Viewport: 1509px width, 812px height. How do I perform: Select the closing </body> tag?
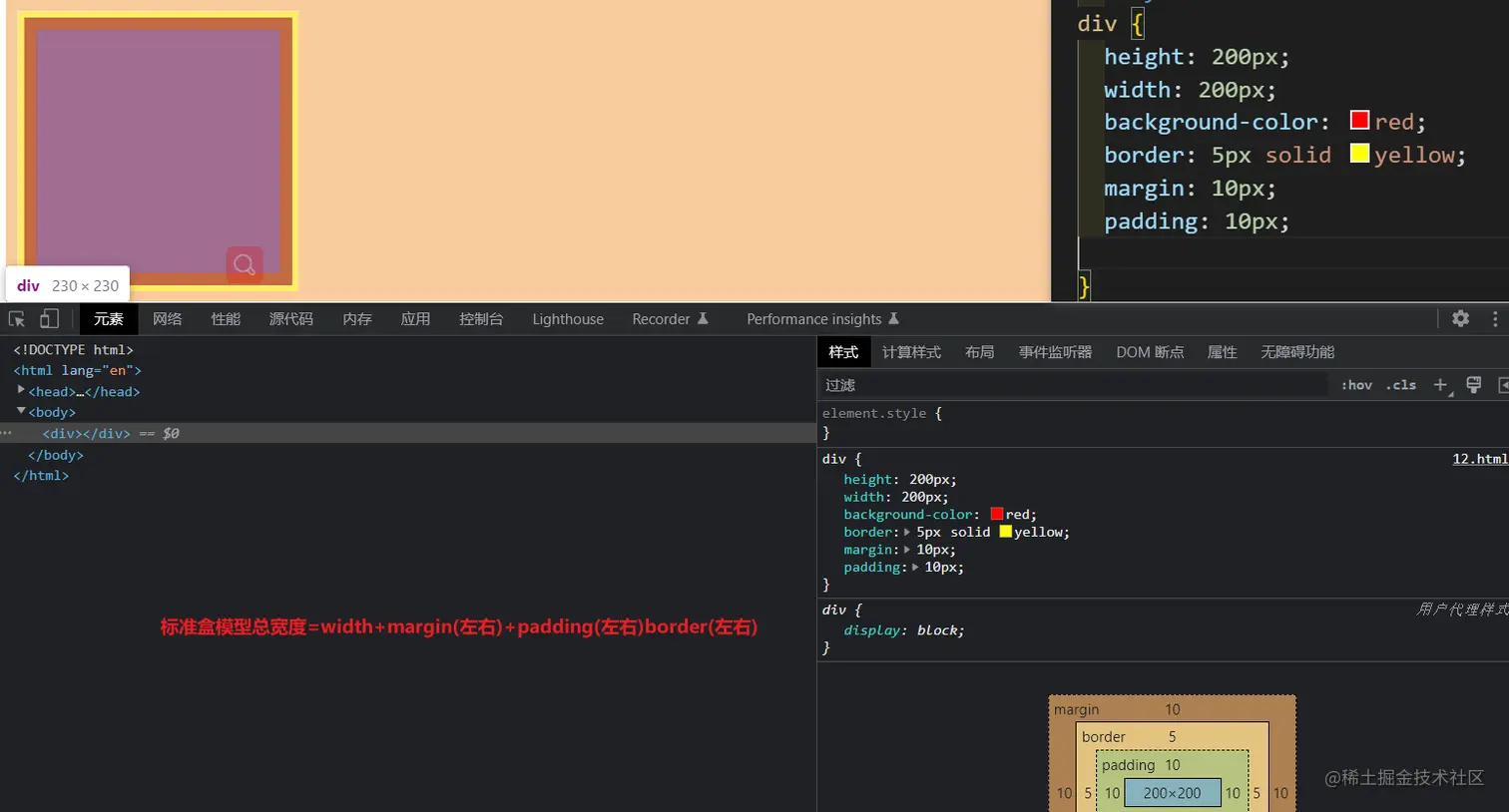coord(56,455)
